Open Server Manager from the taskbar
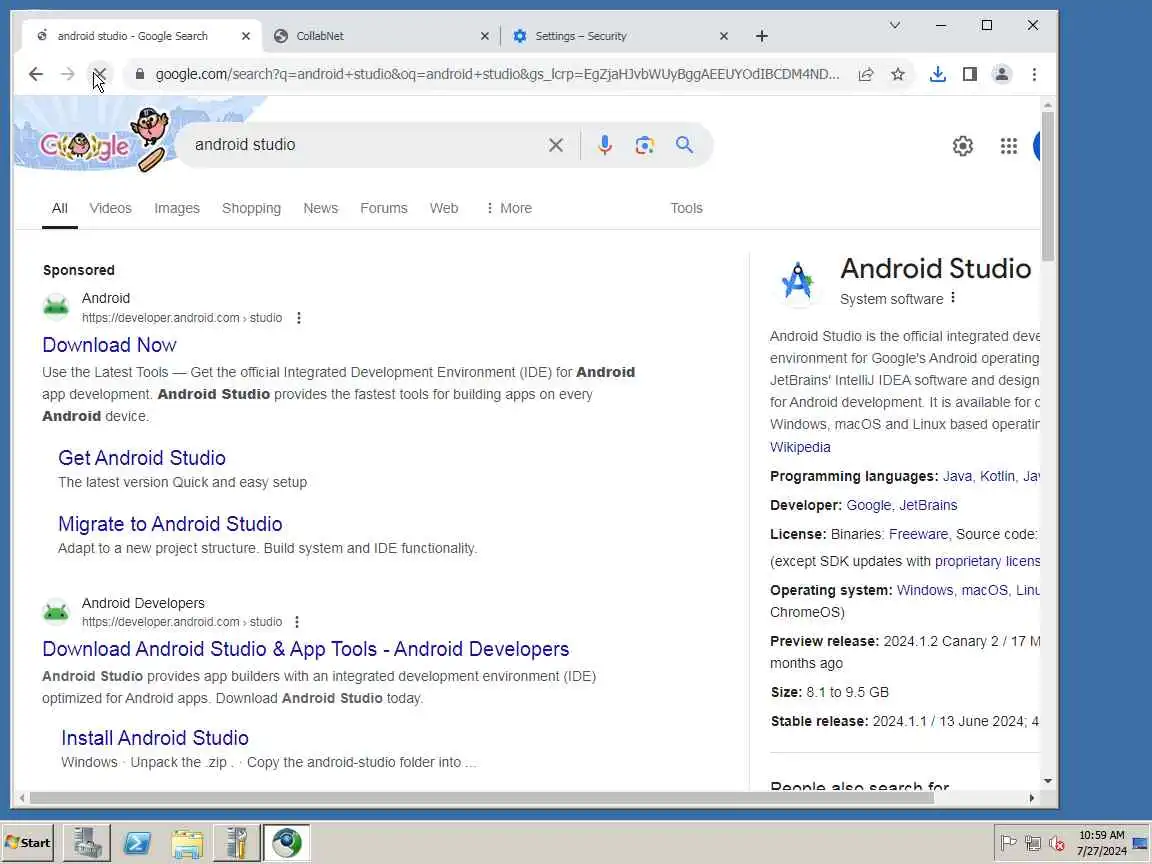The image size is (1152, 864). (87, 843)
